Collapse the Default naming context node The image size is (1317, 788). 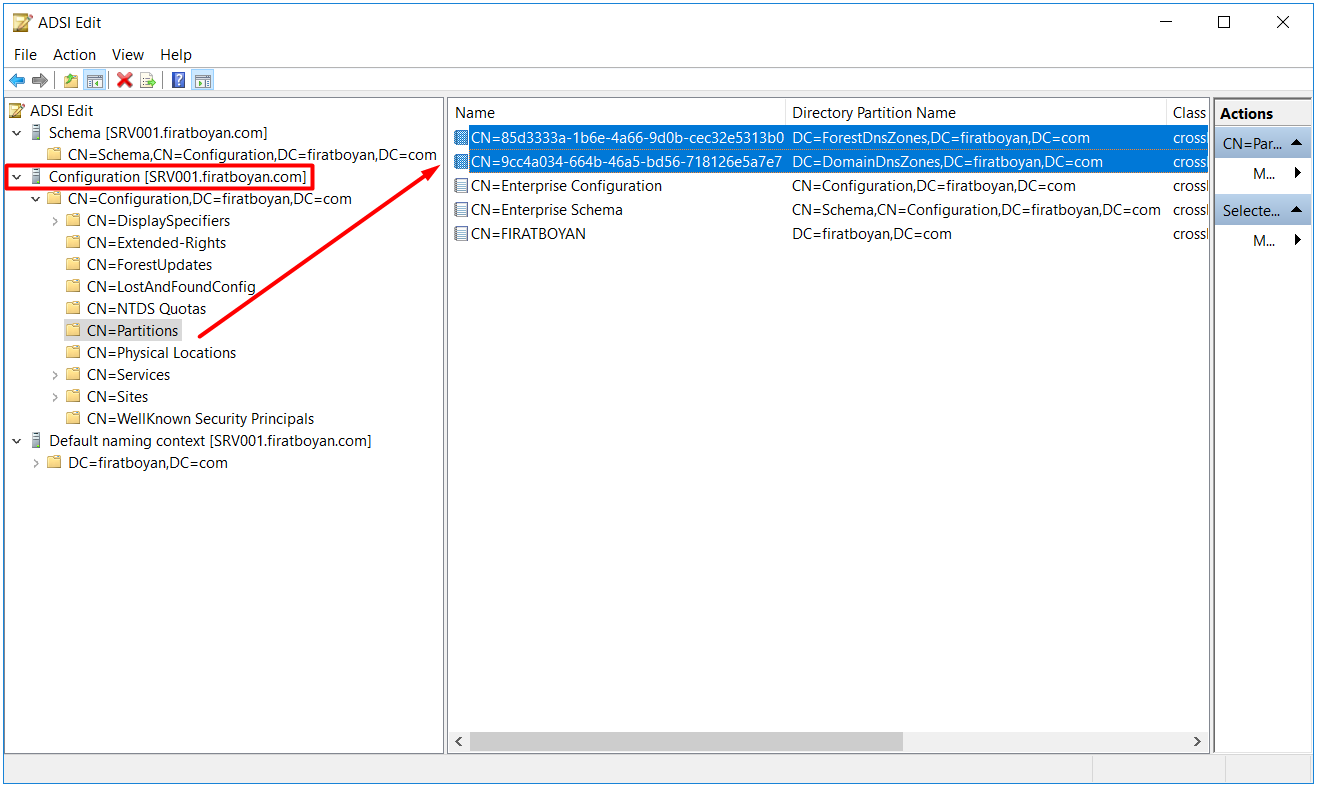point(16,441)
